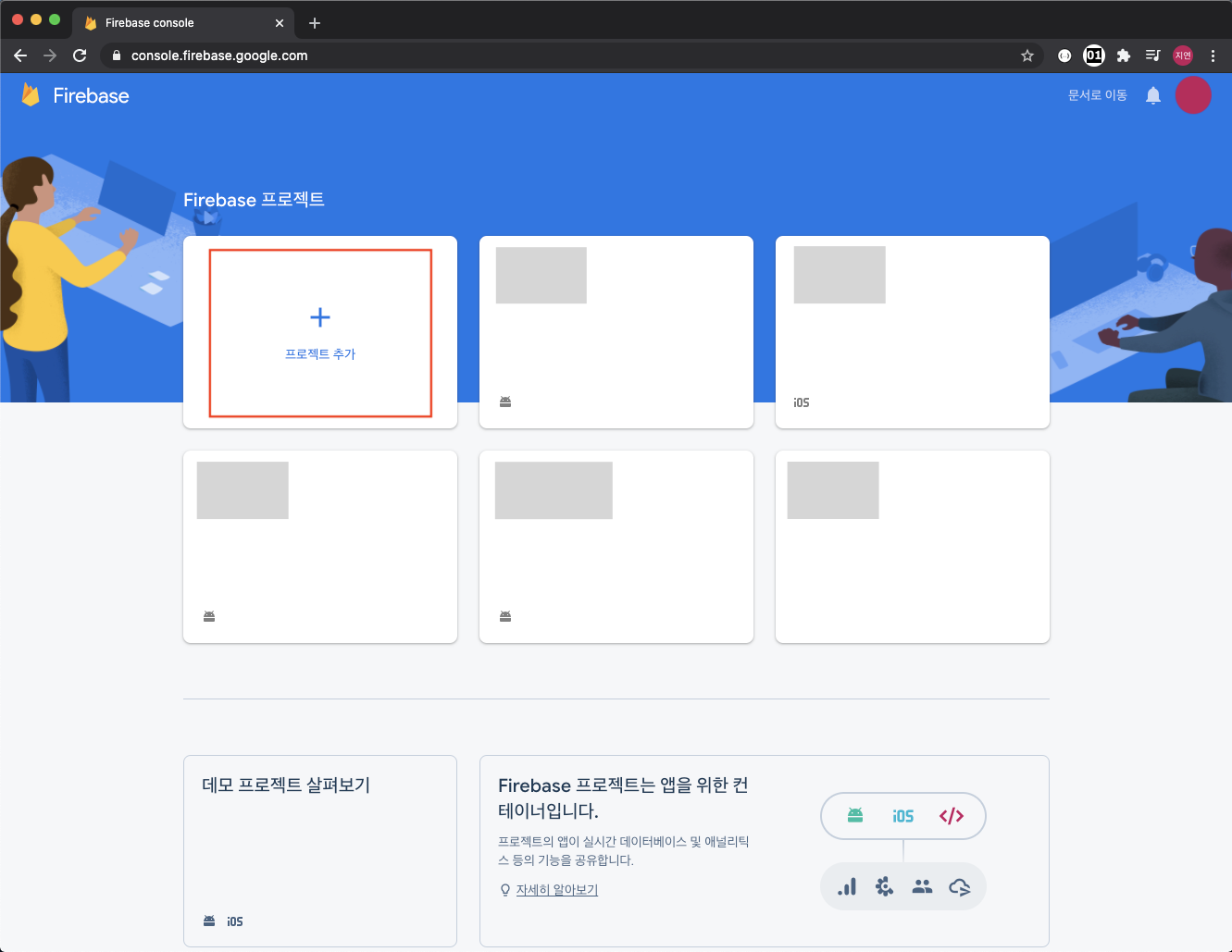Click the iOS label in demo project card
The height and width of the screenshot is (952, 1232).
tap(235, 921)
